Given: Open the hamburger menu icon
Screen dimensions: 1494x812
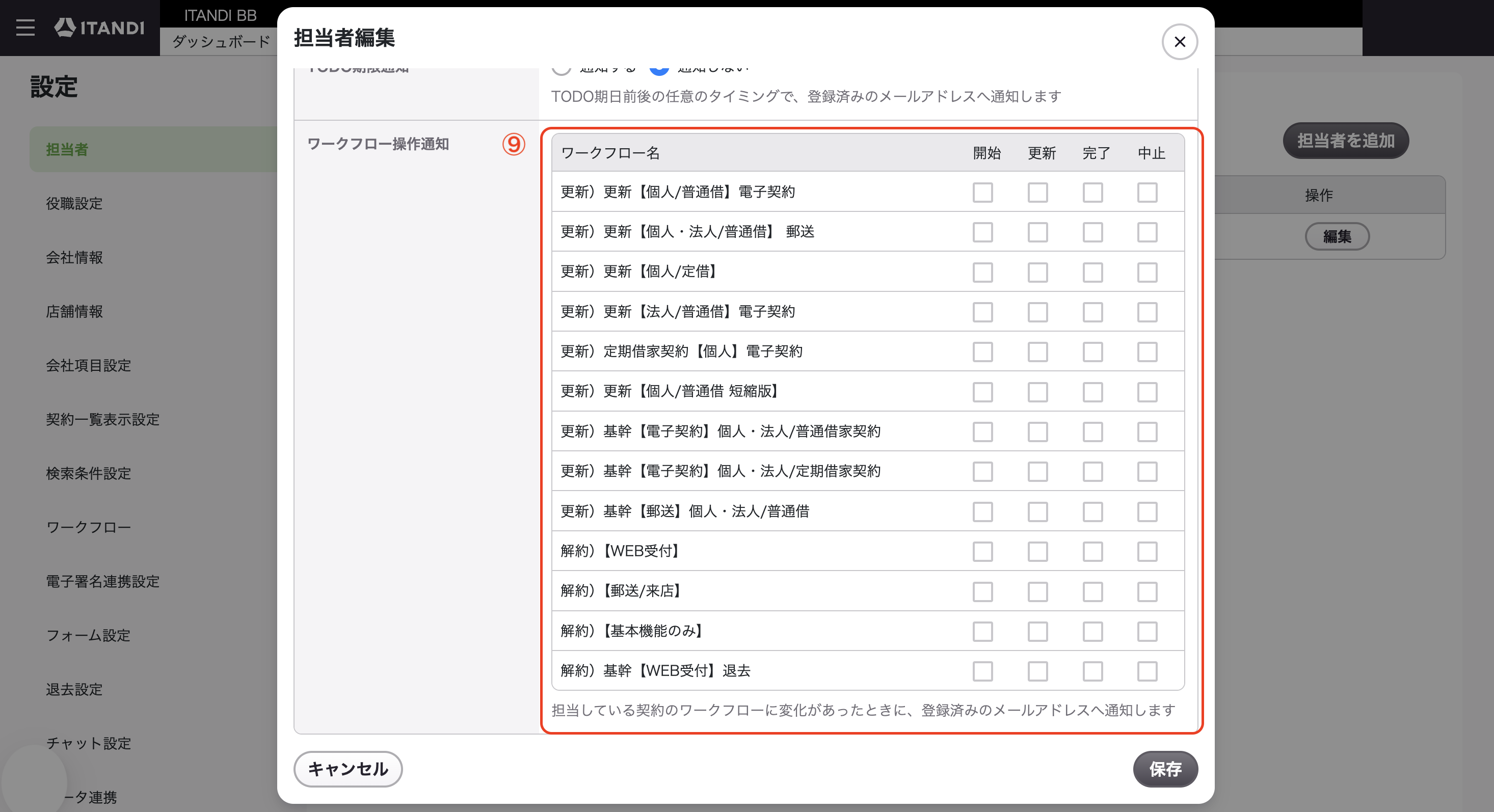Looking at the screenshot, I should coord(25,28).
